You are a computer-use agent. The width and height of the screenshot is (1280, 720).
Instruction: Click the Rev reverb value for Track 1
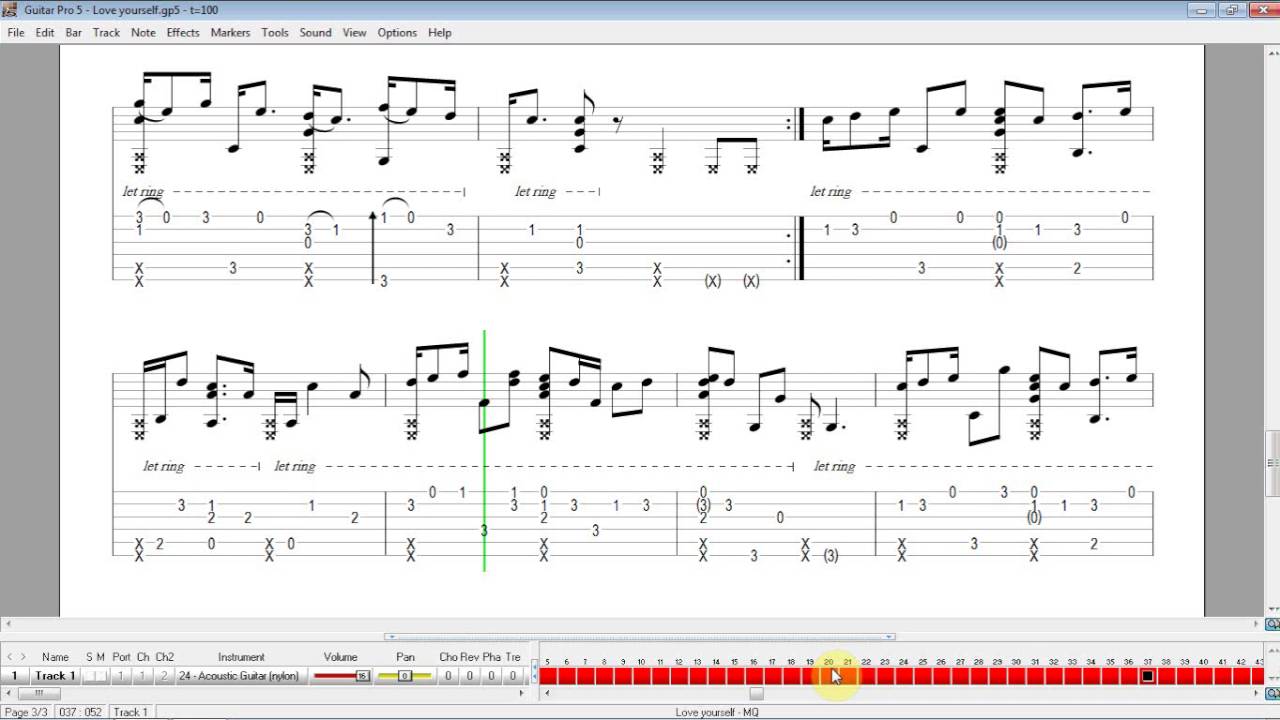pos(469,676)
